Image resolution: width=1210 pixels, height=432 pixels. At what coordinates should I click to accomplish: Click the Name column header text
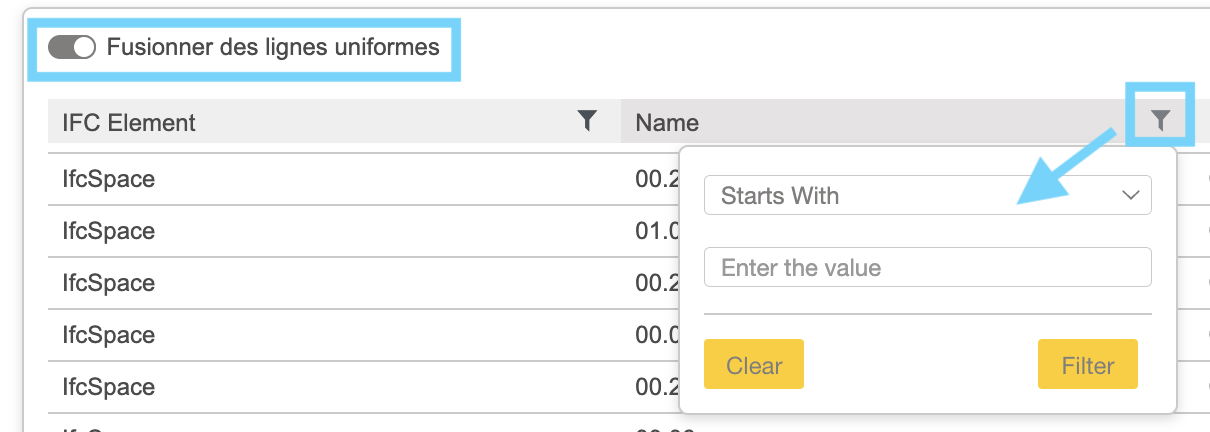(x=667, y=123)
